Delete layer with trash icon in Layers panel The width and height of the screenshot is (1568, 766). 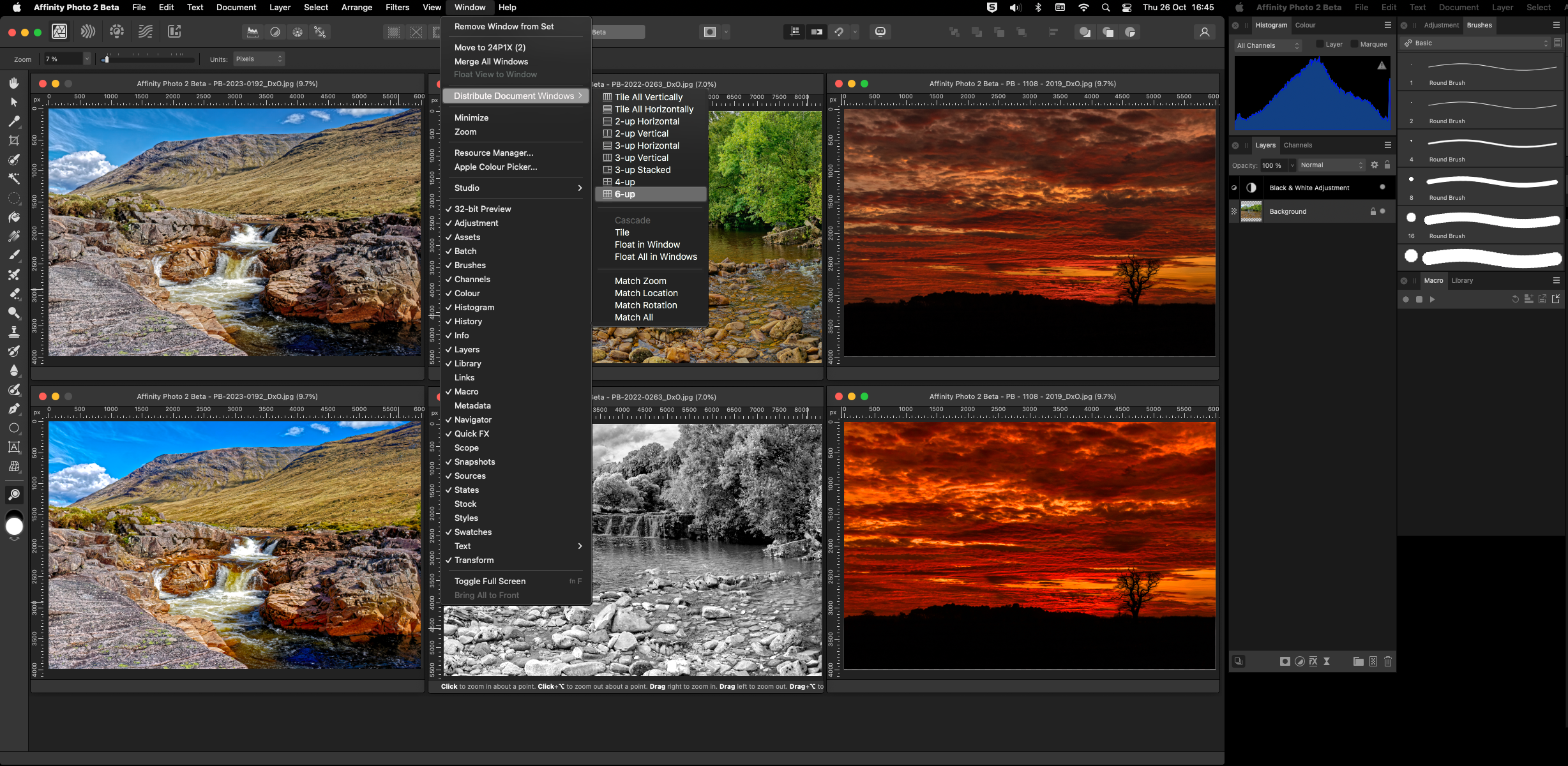1387,661
